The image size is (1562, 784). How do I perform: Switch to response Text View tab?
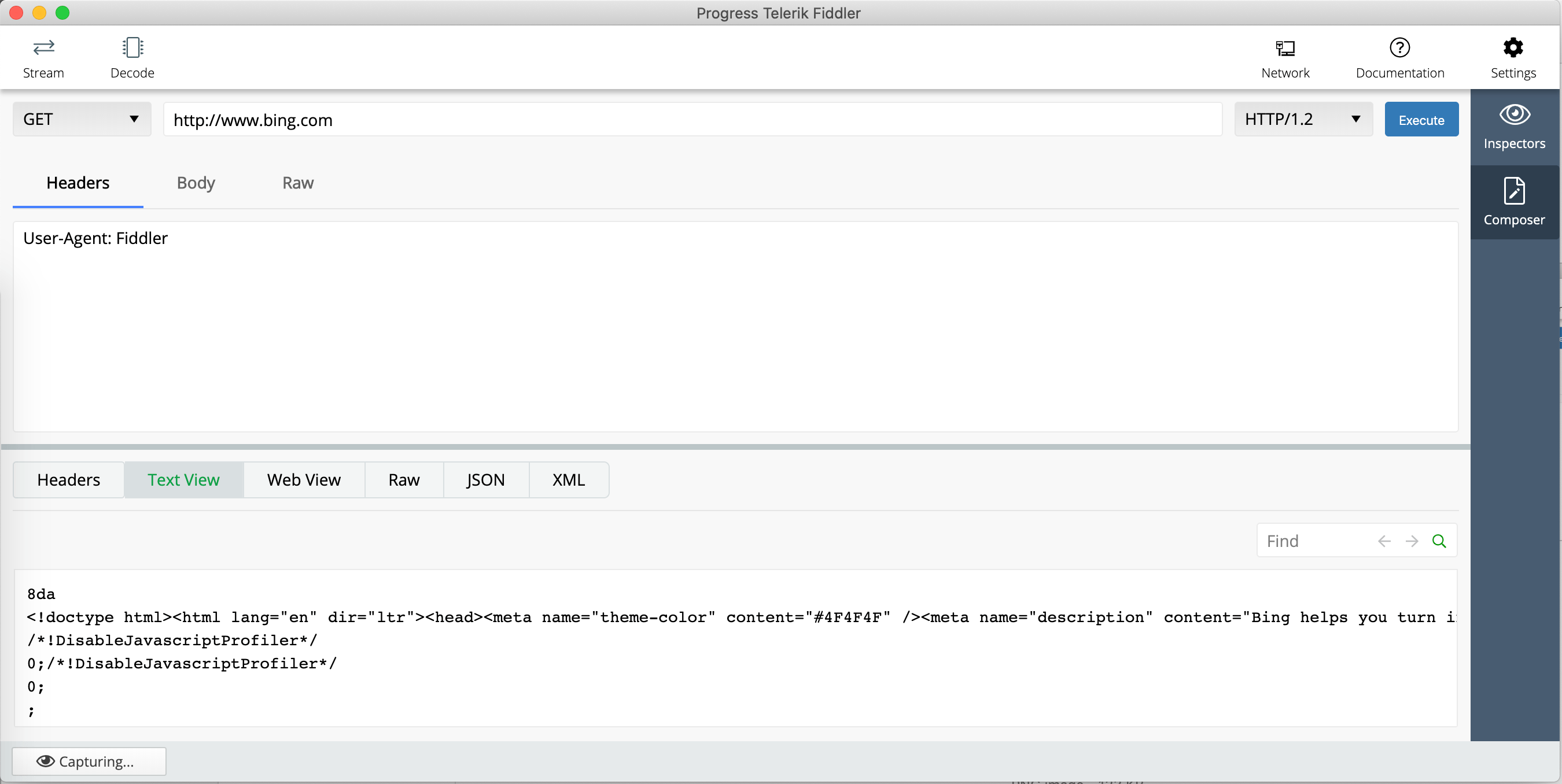[184, 480]
